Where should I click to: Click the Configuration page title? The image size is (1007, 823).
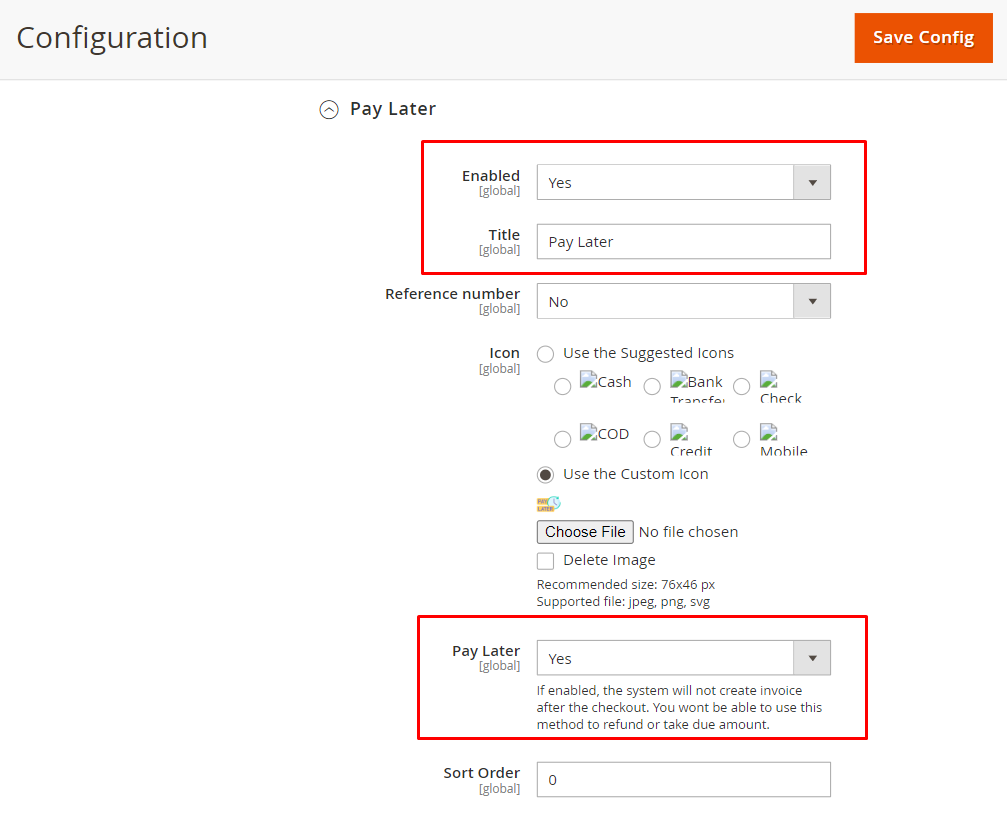point(112,38)
